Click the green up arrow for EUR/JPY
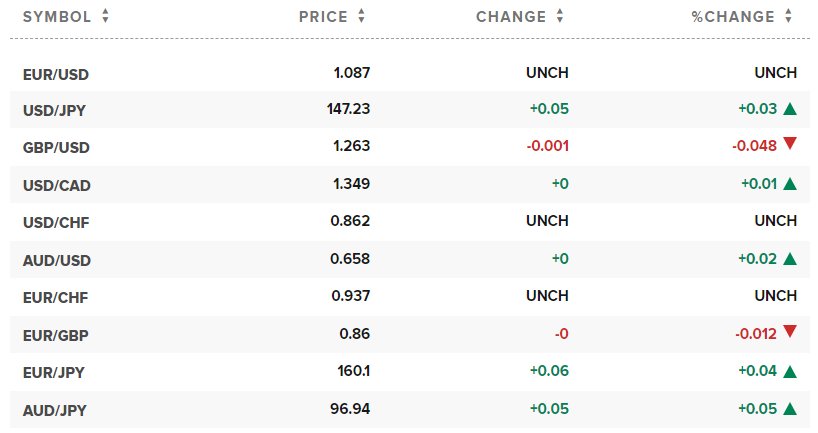The image size is (818, 433). click(790, 372)
